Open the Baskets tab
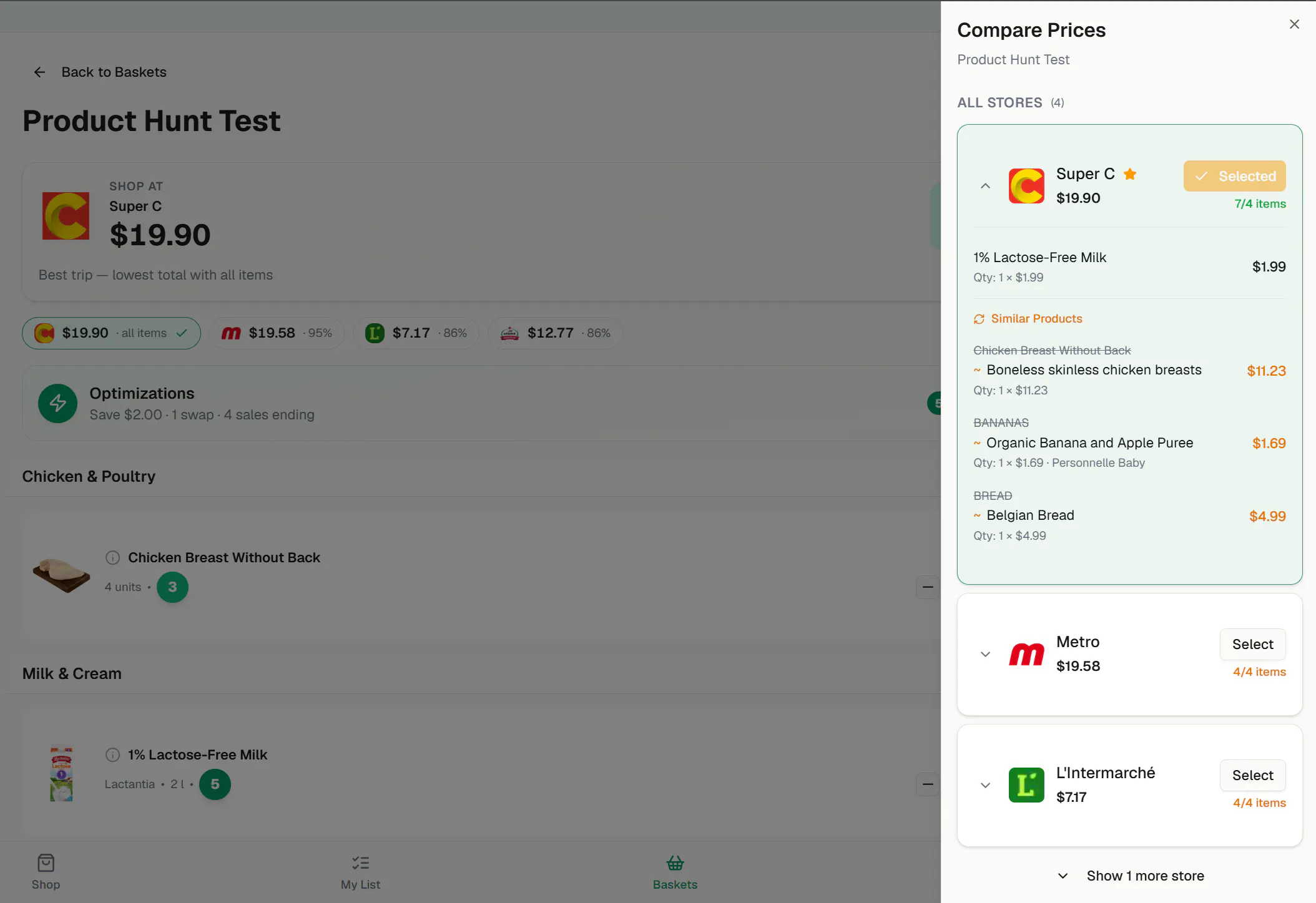This screenshot has width=1316, height=903. pyautogui.click(x=675, y=872)
